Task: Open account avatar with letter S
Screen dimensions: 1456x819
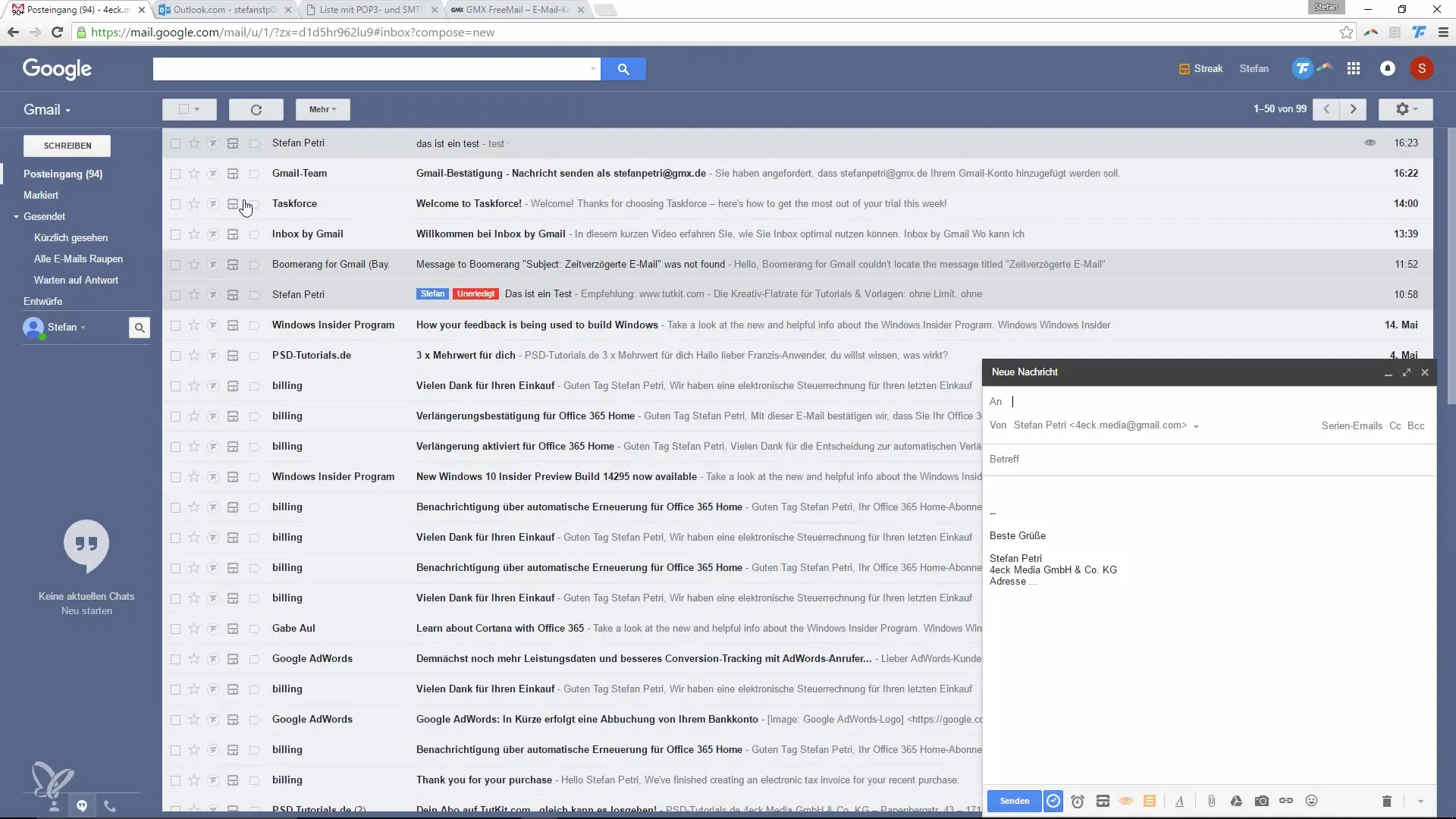Action: click(1422, 69)
